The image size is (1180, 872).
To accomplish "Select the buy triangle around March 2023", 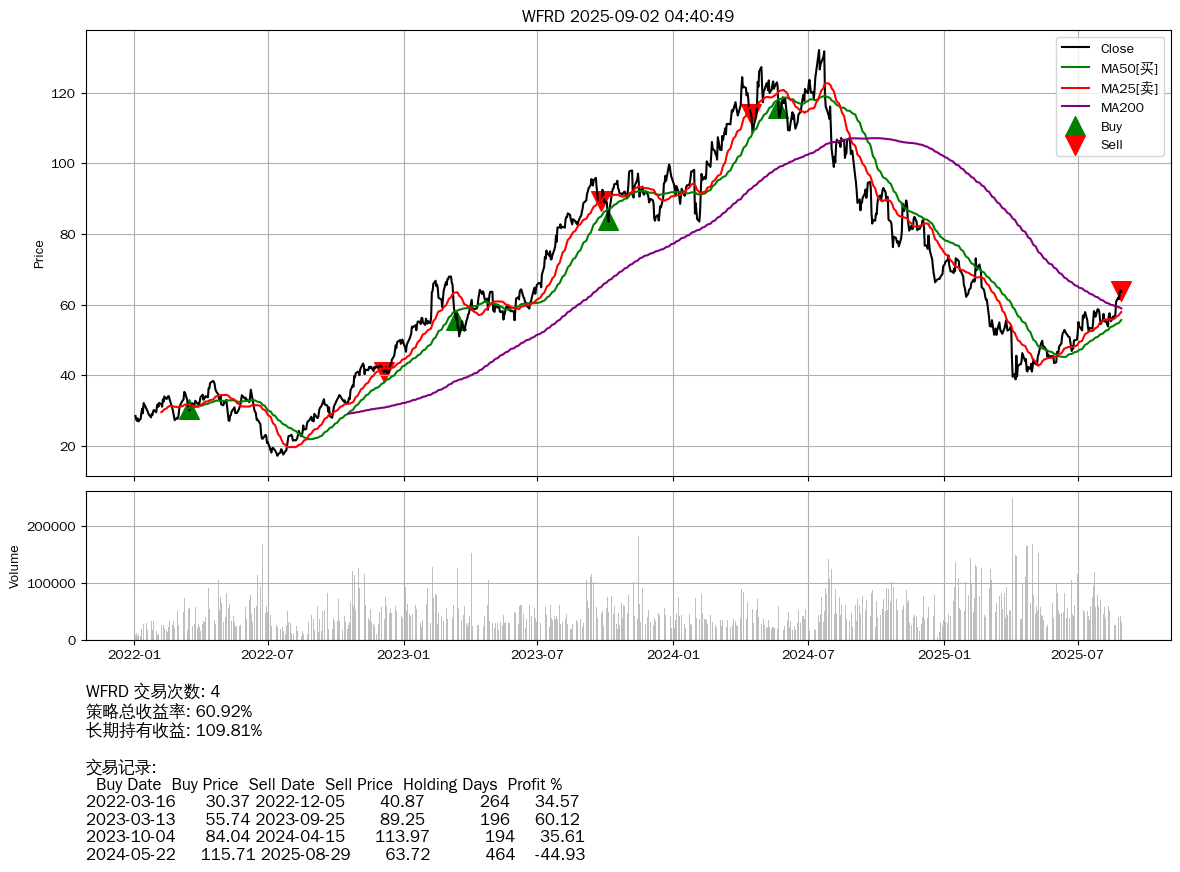I will tap(456, 320).
